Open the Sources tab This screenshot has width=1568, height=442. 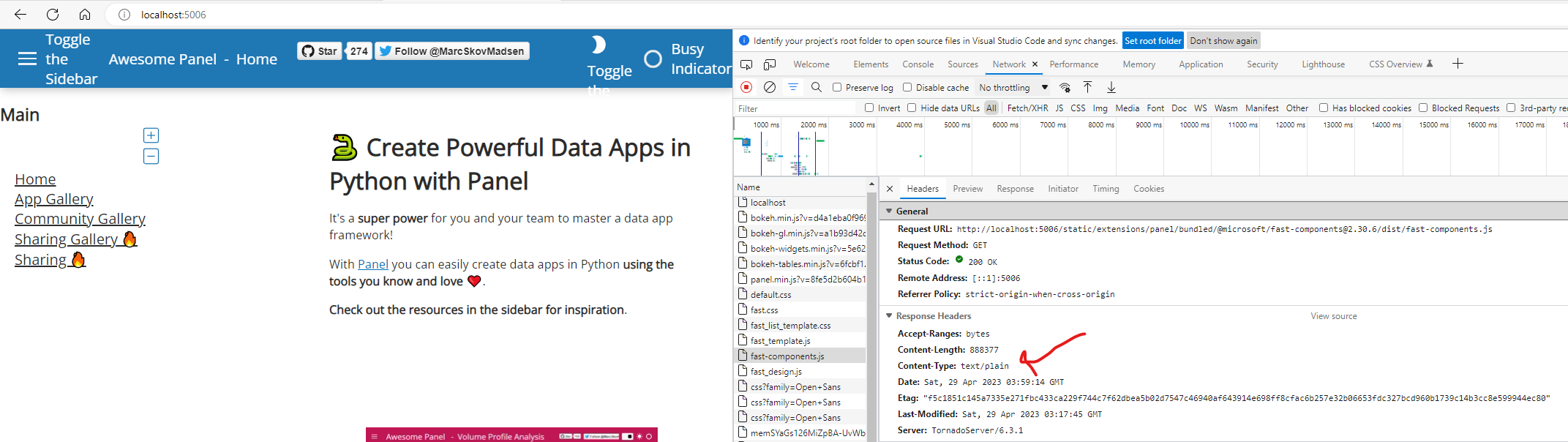[963, 64]
